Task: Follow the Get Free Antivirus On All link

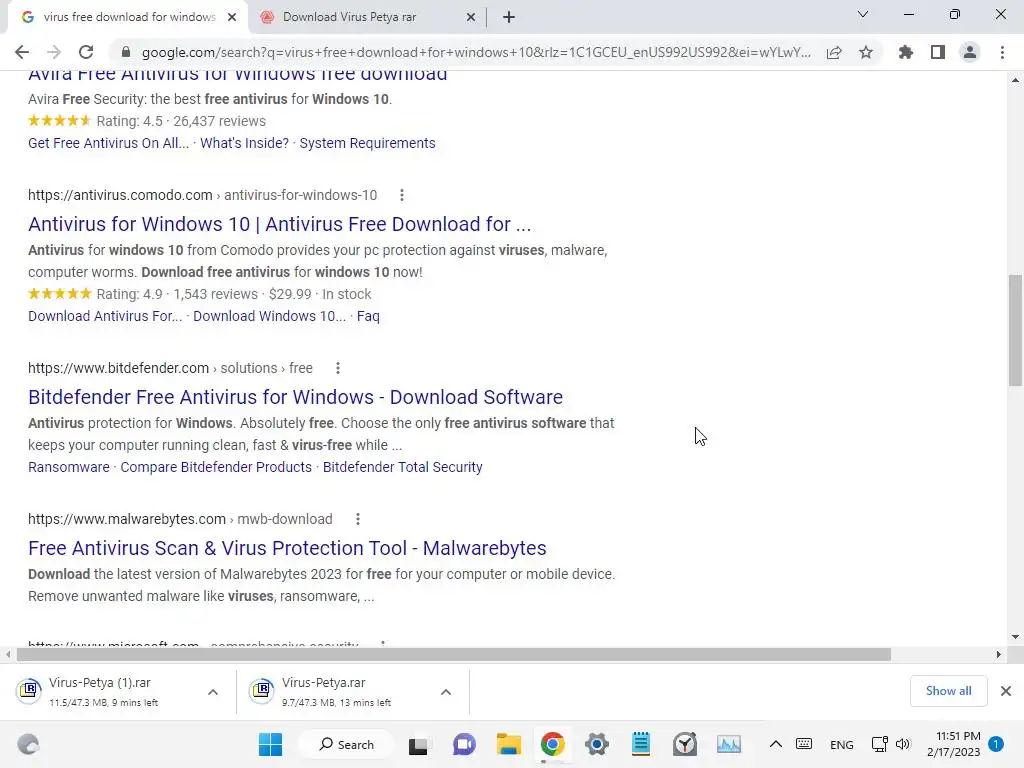Action: pyautogui.click(x=108, y=143)
